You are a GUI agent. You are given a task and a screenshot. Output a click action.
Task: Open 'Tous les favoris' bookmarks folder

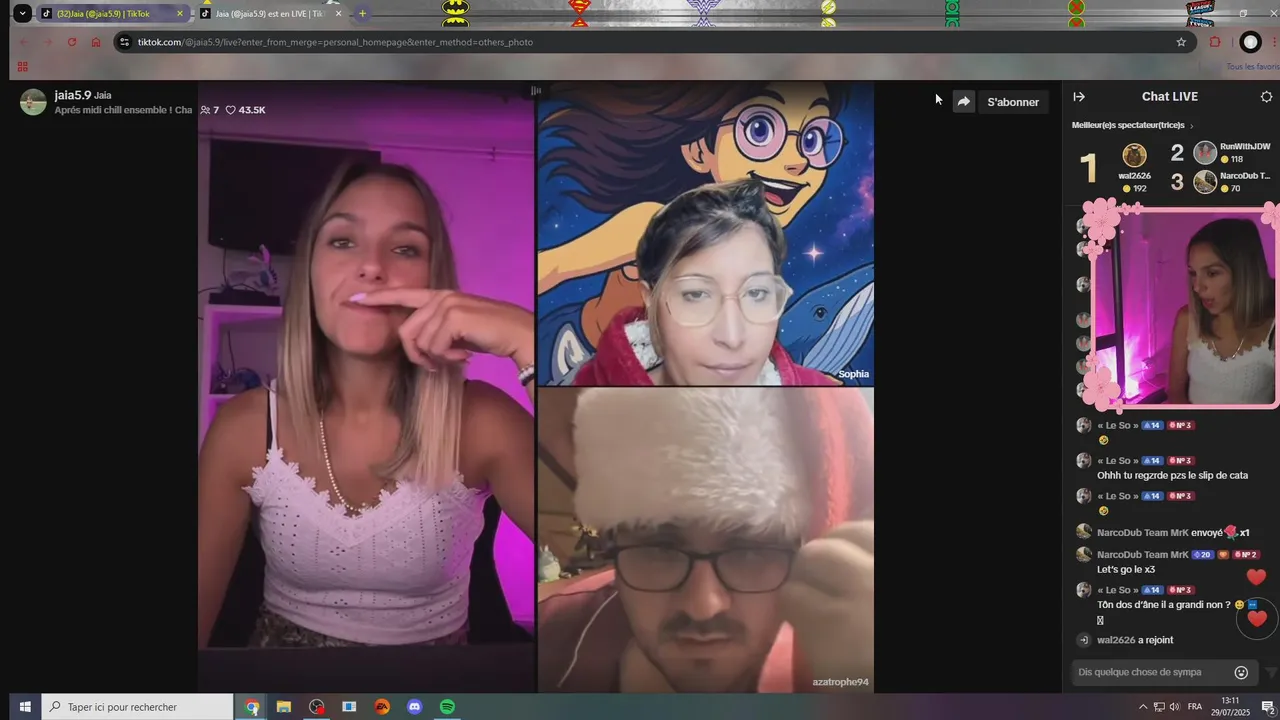[1252, 67]
